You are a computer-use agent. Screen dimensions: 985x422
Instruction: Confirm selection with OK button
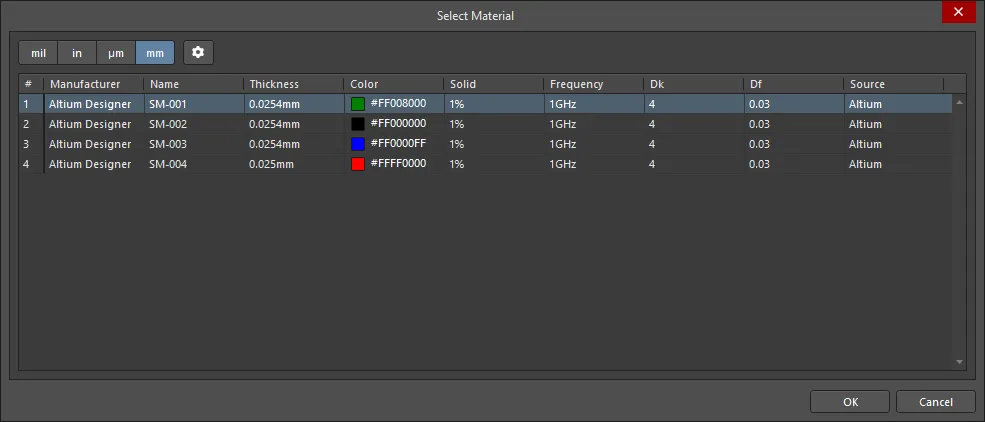tap(850, 402)
